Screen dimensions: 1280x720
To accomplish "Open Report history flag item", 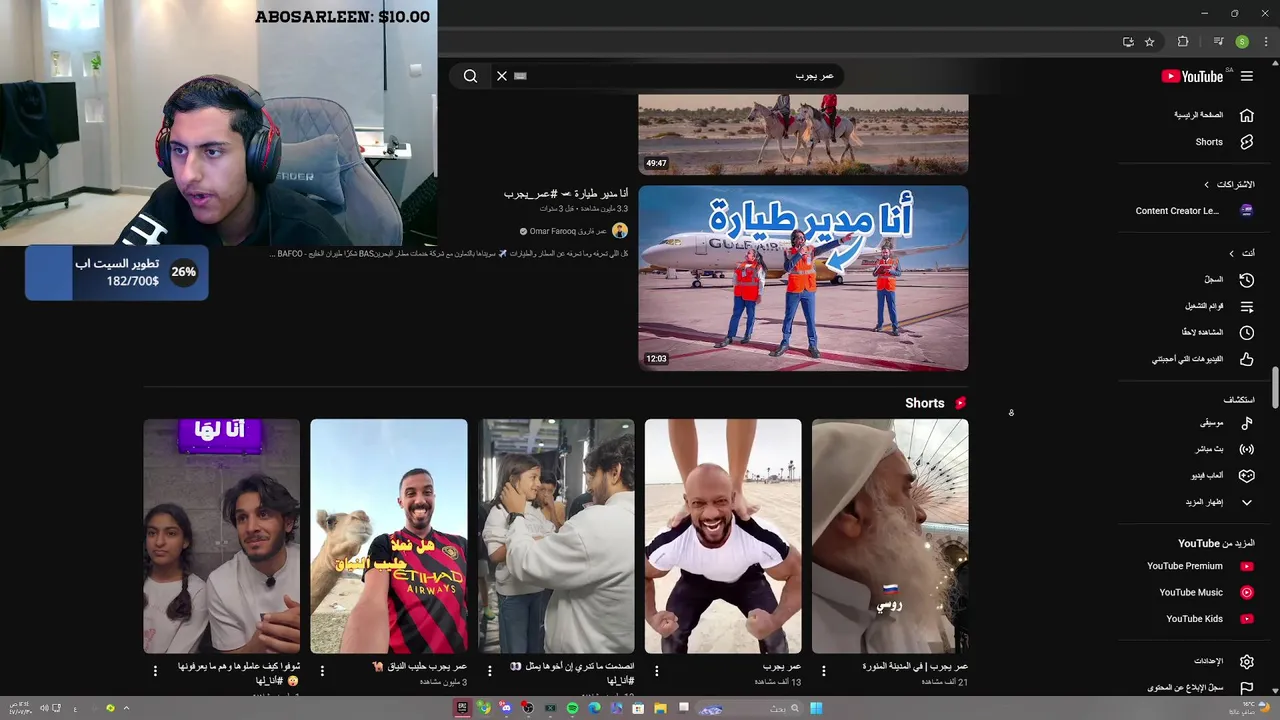I will pos(1200,688).
